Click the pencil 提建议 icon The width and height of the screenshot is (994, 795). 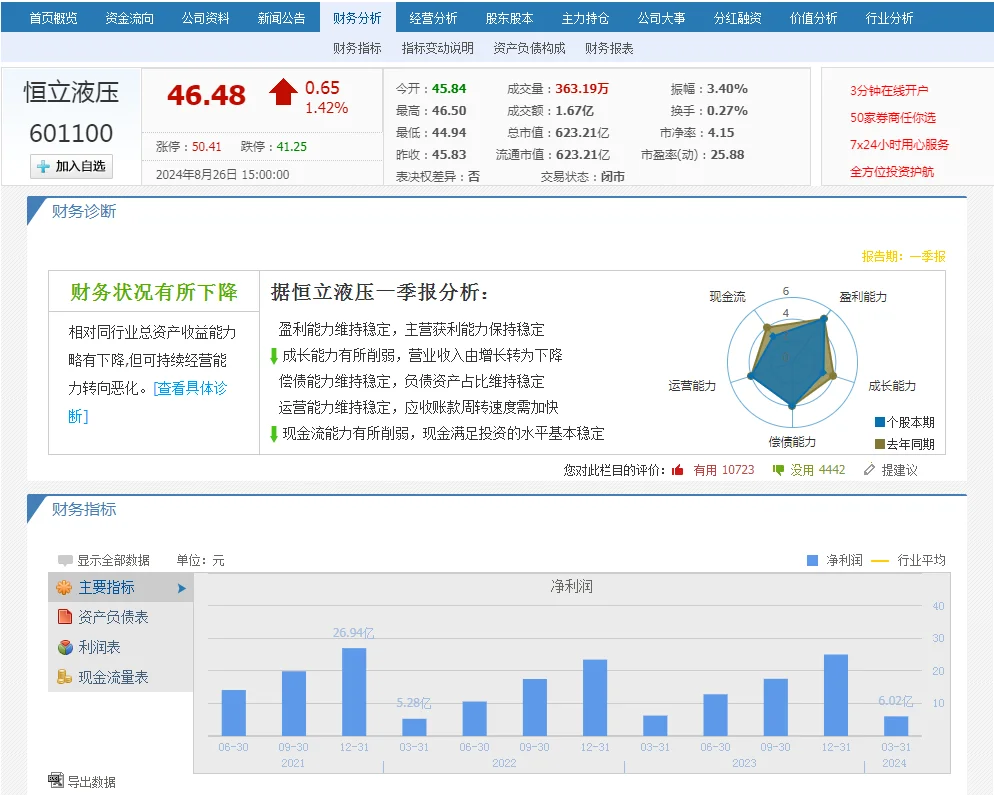point(869,470)
